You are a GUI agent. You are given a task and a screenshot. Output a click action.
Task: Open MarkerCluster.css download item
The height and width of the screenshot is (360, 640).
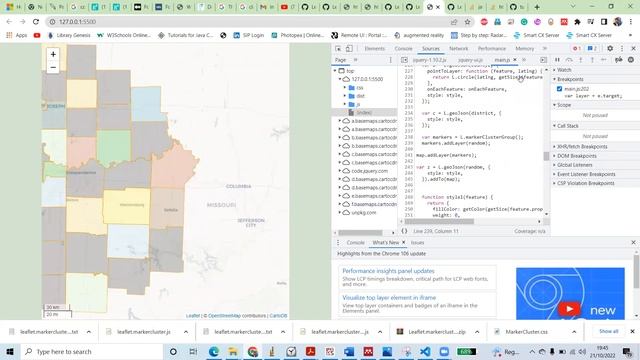[526, 332]
